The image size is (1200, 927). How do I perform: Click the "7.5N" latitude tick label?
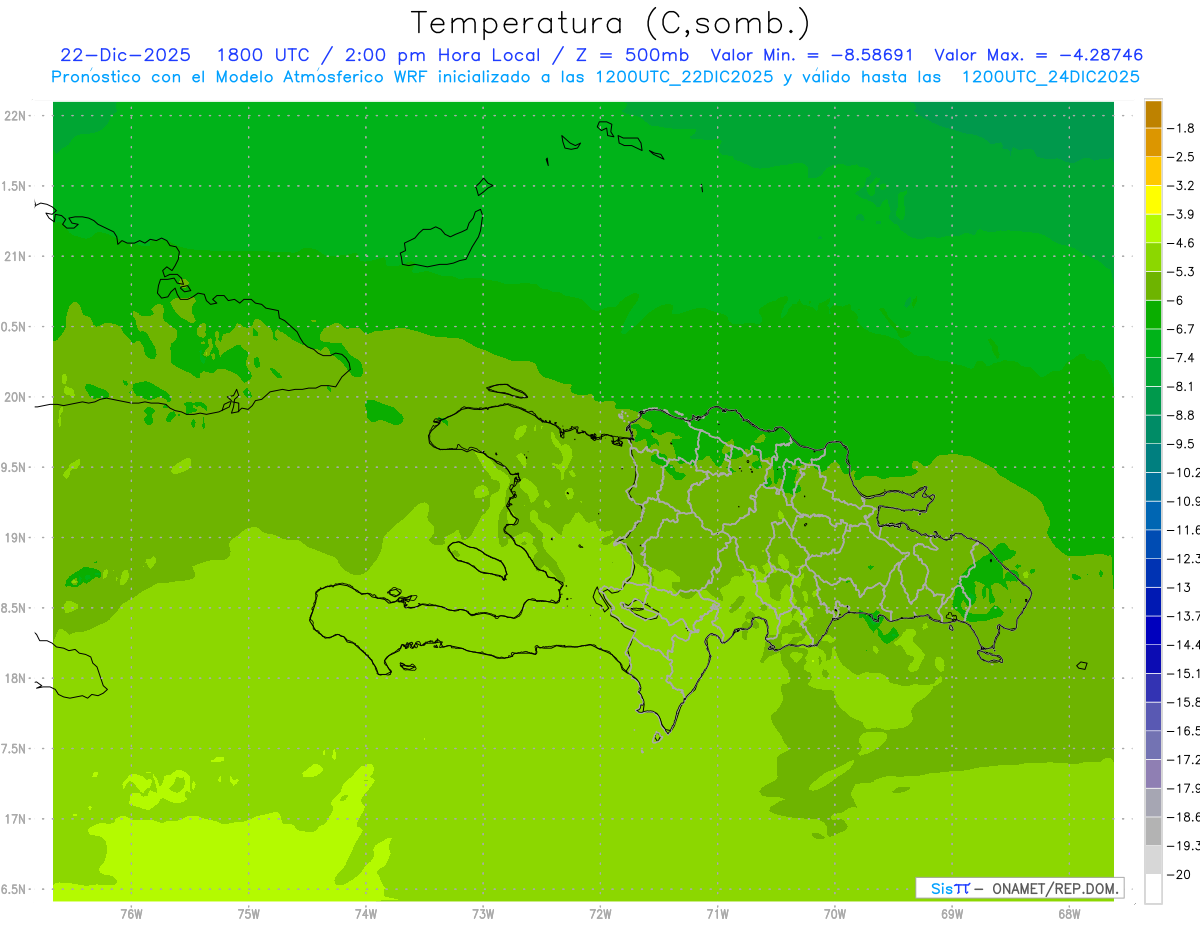point(15,749)
